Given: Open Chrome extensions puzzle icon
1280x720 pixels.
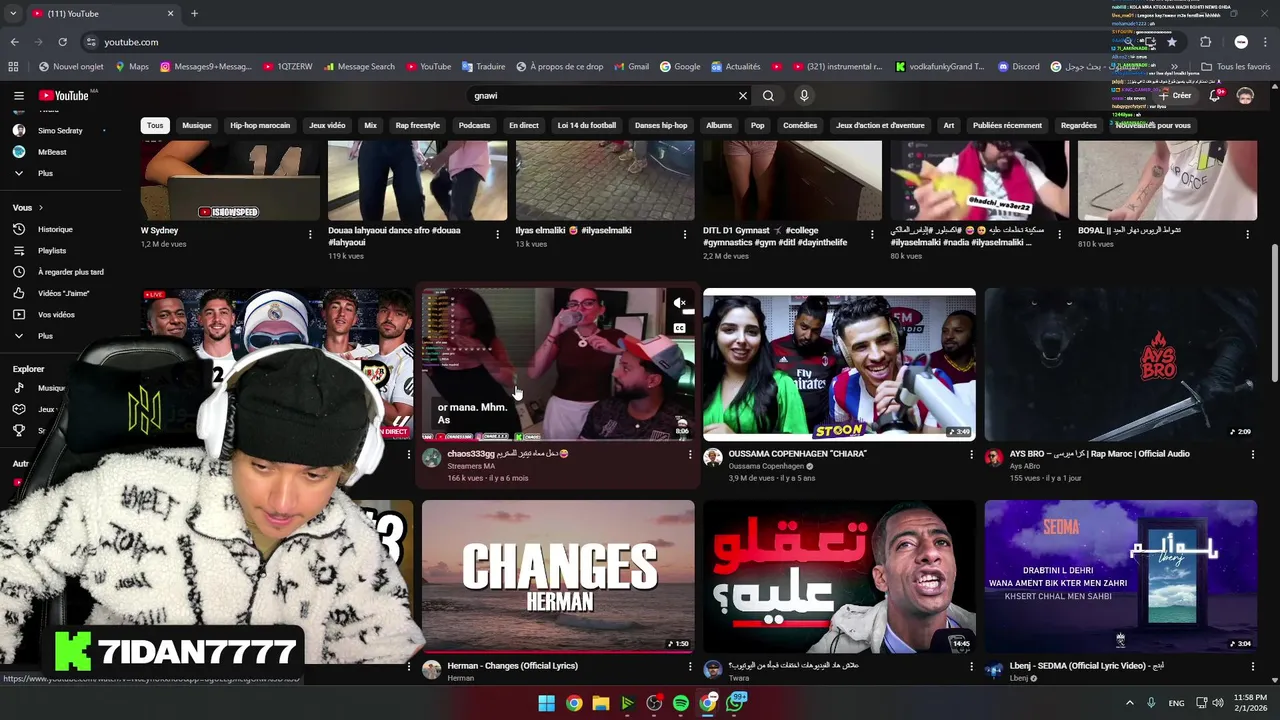Looking at the screenshot, I should [1205, 42].
